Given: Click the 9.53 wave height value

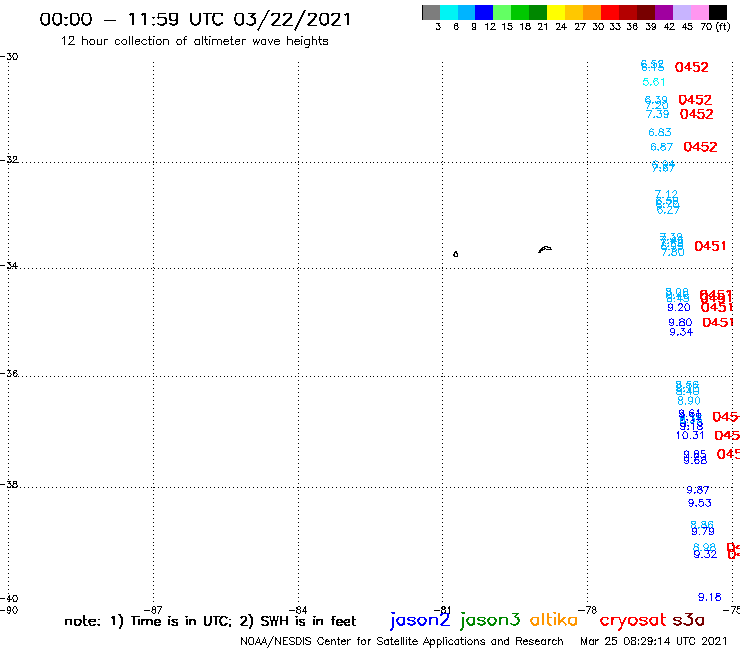Looking at the screenshot, I should tap(699, 503).
